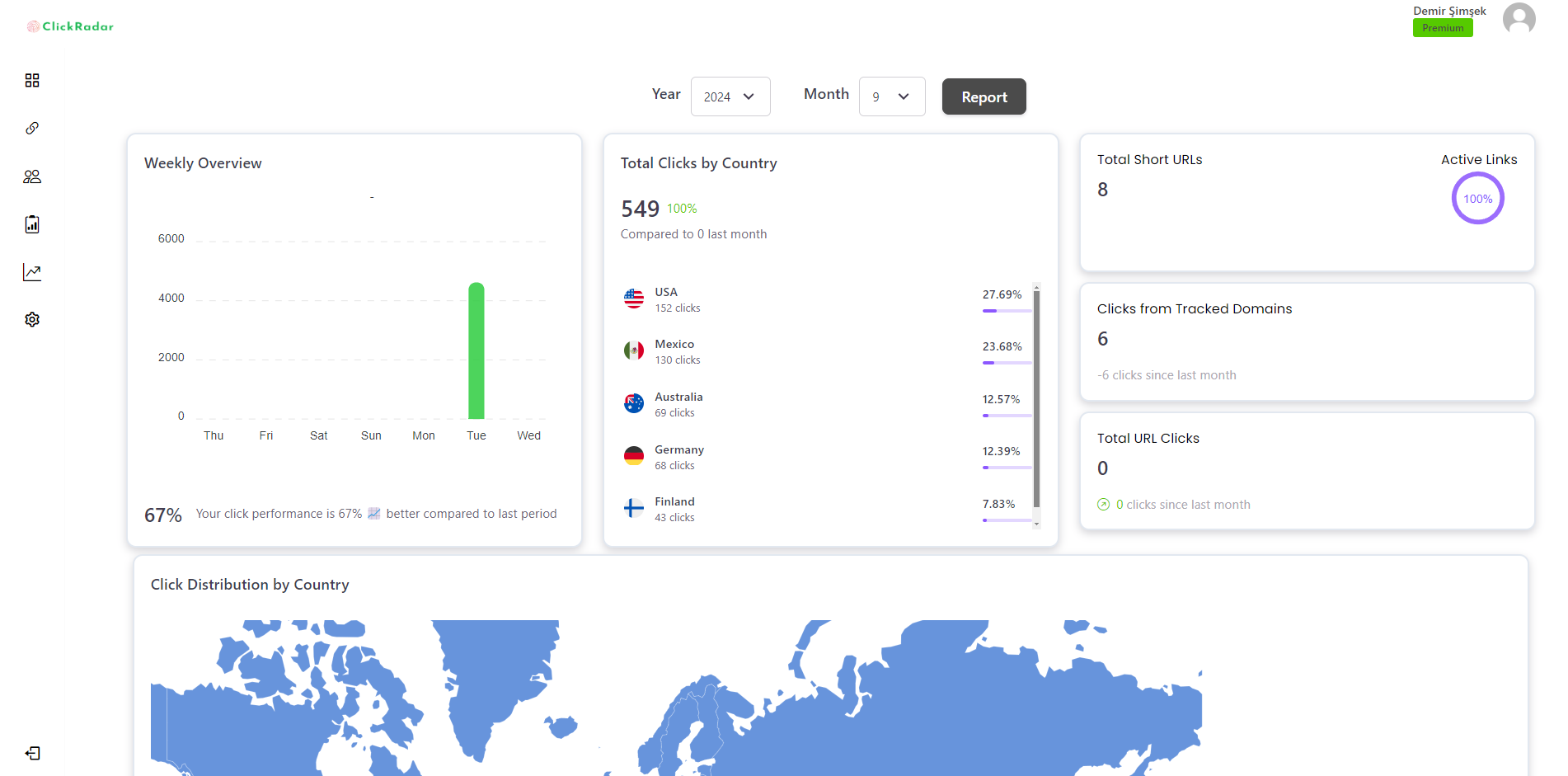Click the logout icon in the sidebar
The height and width of the screenshot is (776, 1568).
pyautogui.click(x=32, y=753)
